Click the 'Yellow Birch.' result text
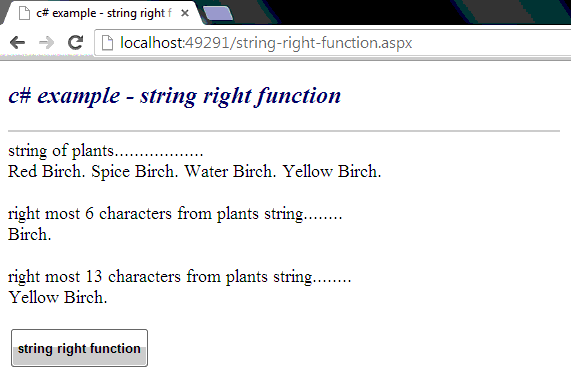This screenshot has width=571, height=381. (58, 297)
